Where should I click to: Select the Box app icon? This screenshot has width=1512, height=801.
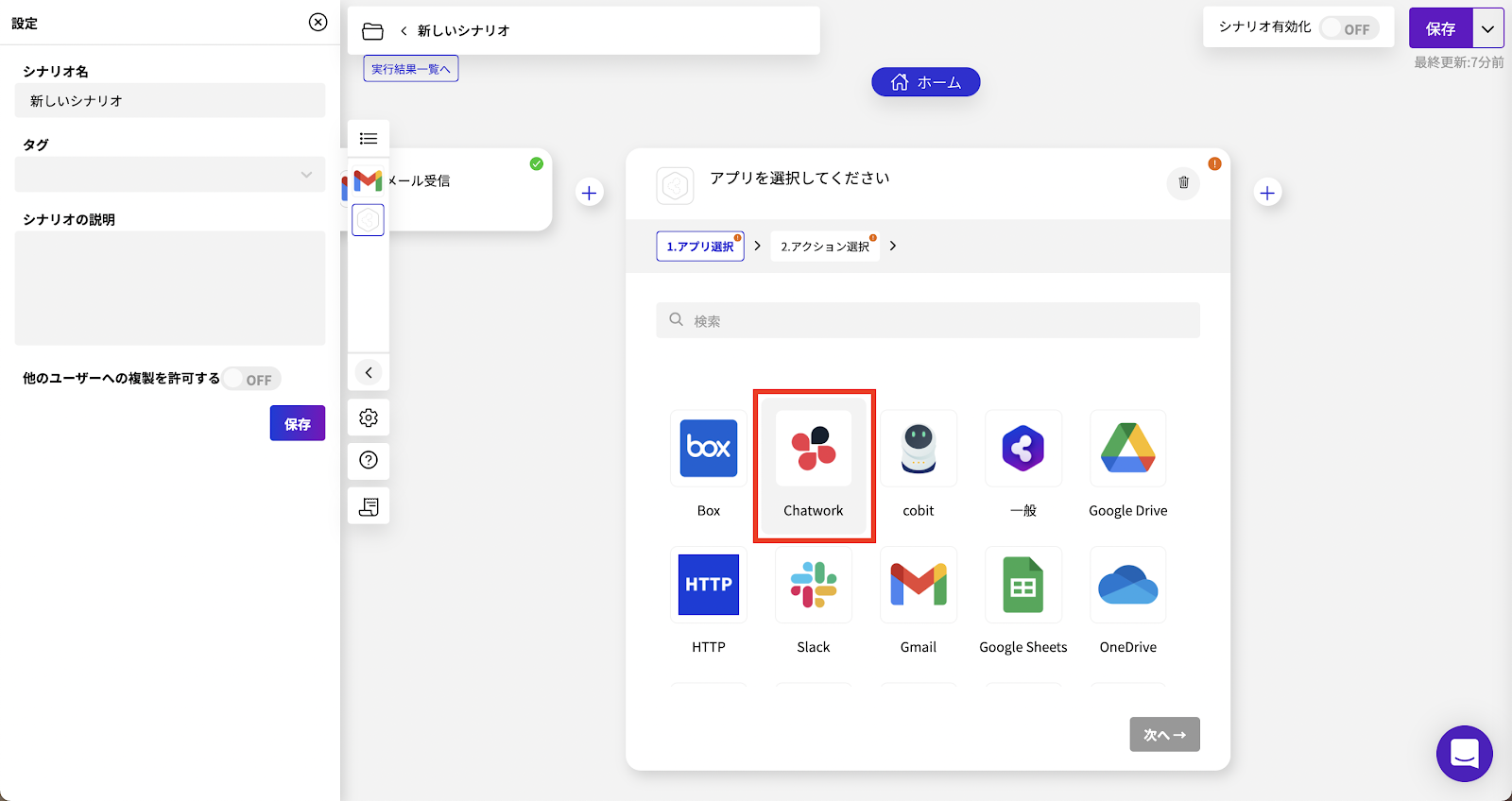[x=709, y=449]
